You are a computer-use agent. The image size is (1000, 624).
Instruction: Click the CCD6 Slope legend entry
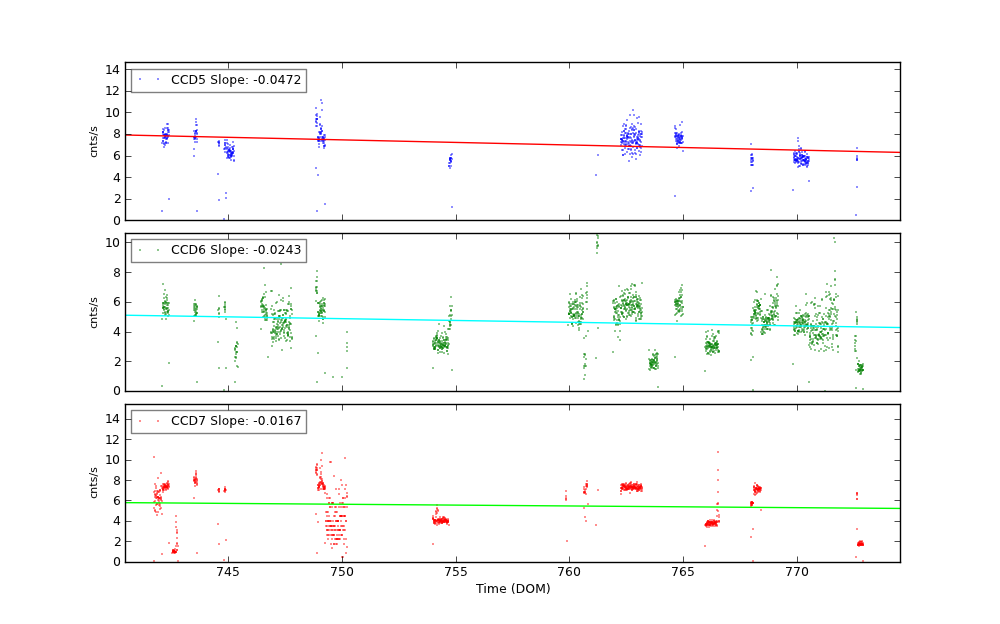pos(235,251)
